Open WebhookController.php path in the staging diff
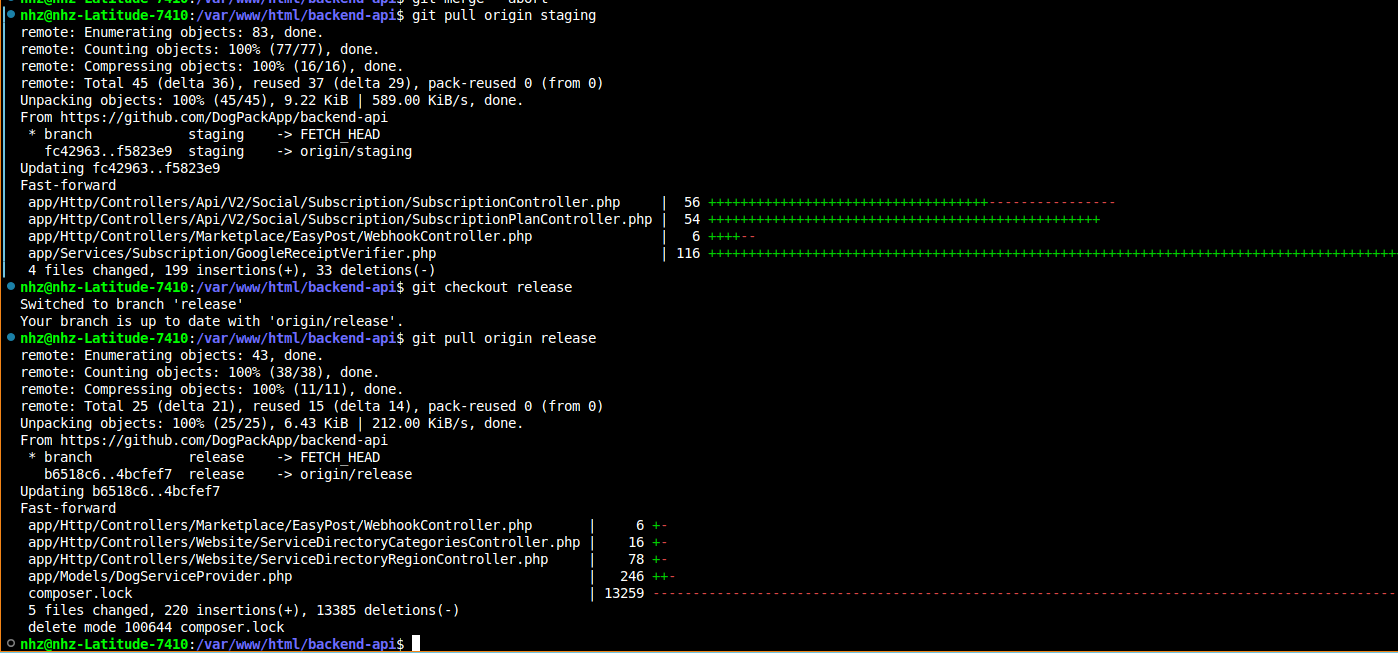1398x653 pixels. (x=279, y=236)
